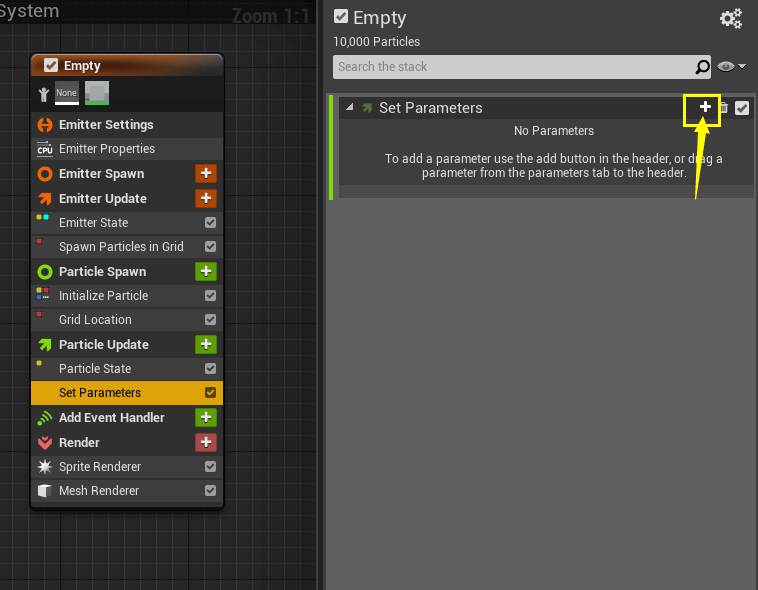Click the plus beside Add Event Handler
758x590 pixels.
click(x=205, y=417)
